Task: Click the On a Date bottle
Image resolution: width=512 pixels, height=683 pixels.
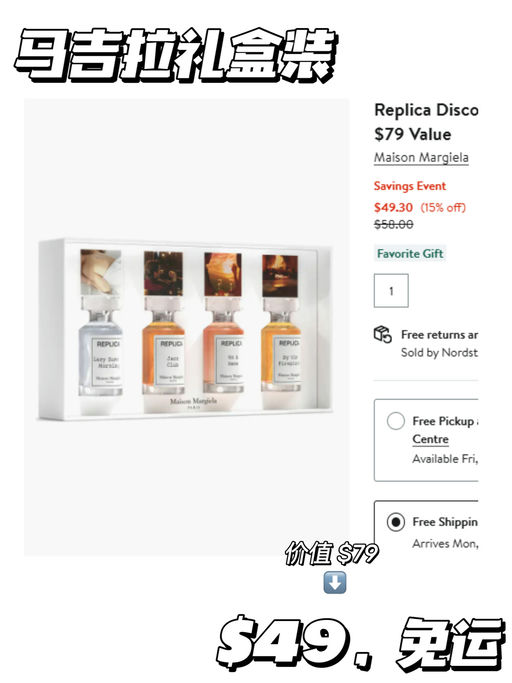Action: click(x=223, y=323)
